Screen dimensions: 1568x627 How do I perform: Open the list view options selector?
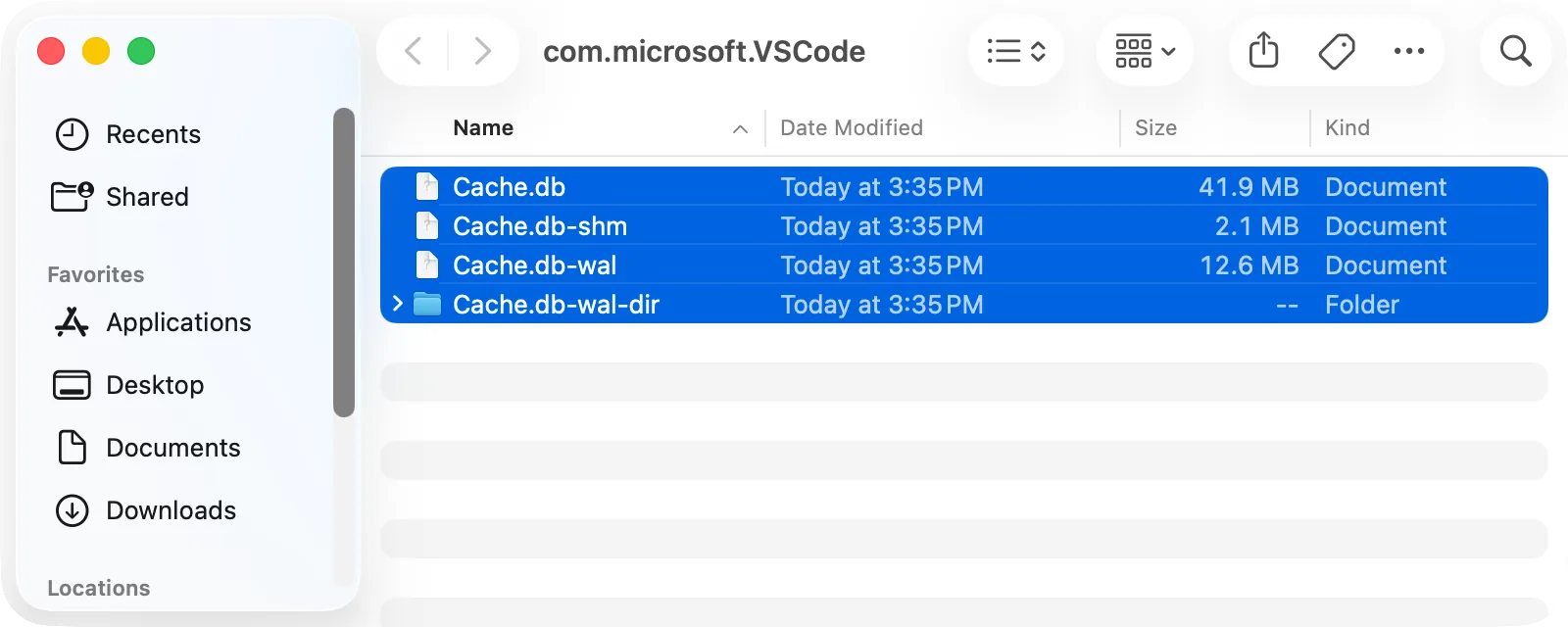pyautogui.click(x=1016, y=51)
